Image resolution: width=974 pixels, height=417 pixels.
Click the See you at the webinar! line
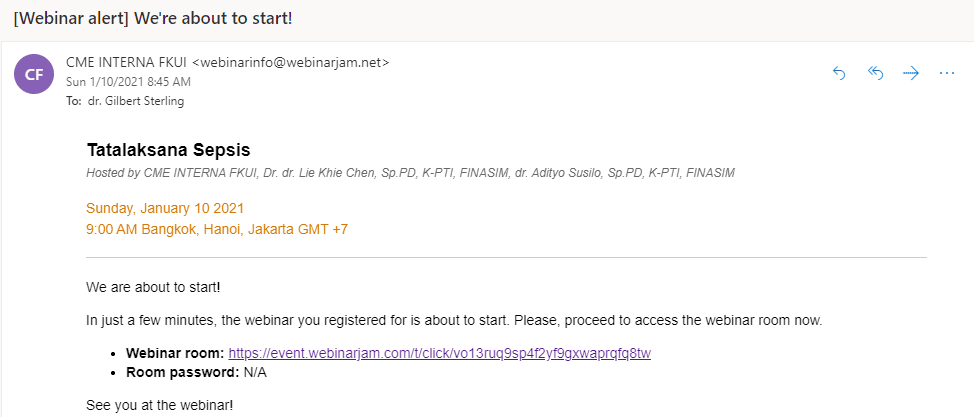click(x=160, y=406)
